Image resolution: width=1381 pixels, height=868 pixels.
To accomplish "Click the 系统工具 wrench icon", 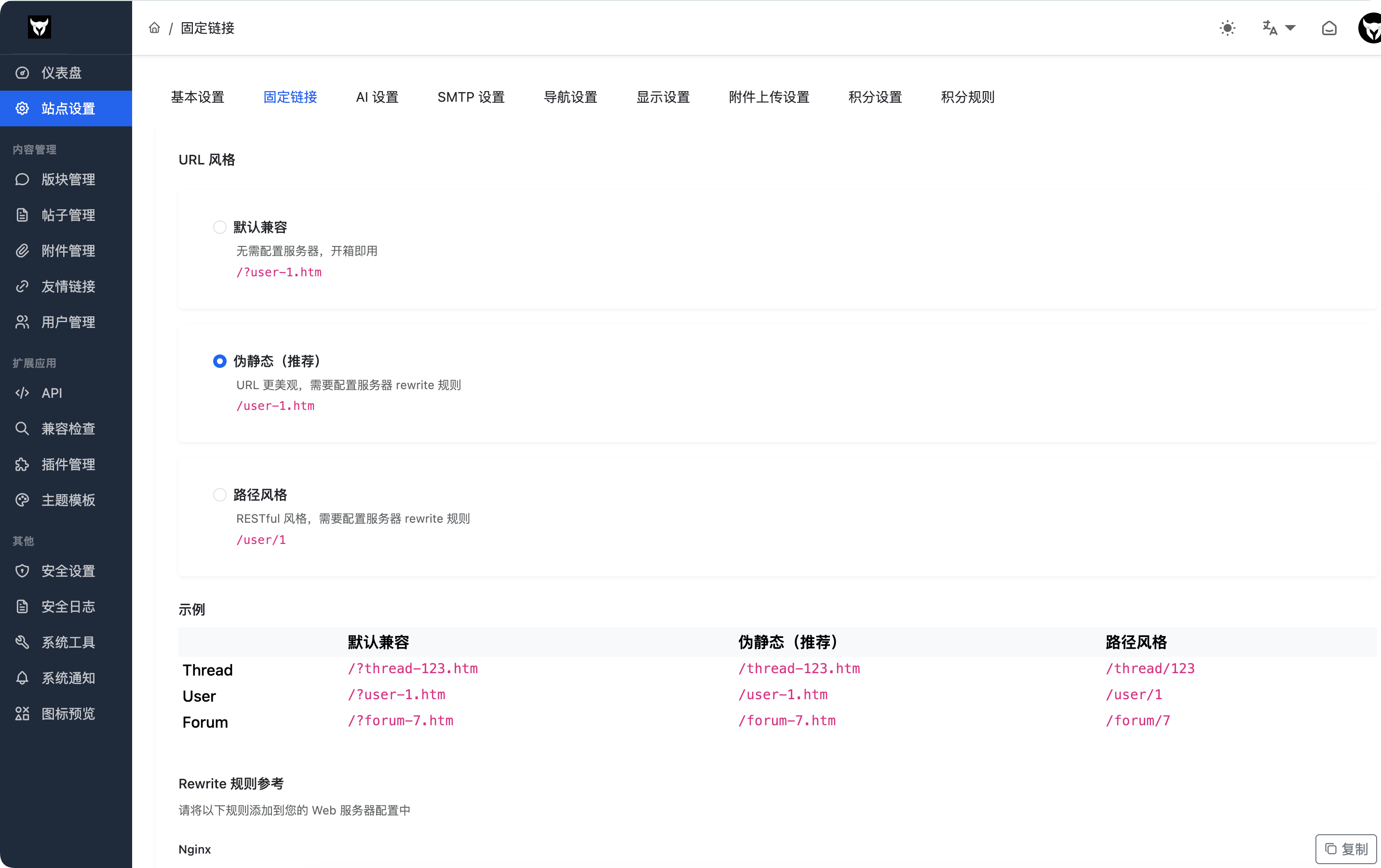I will pyautogui.click(x=22, y=642).
